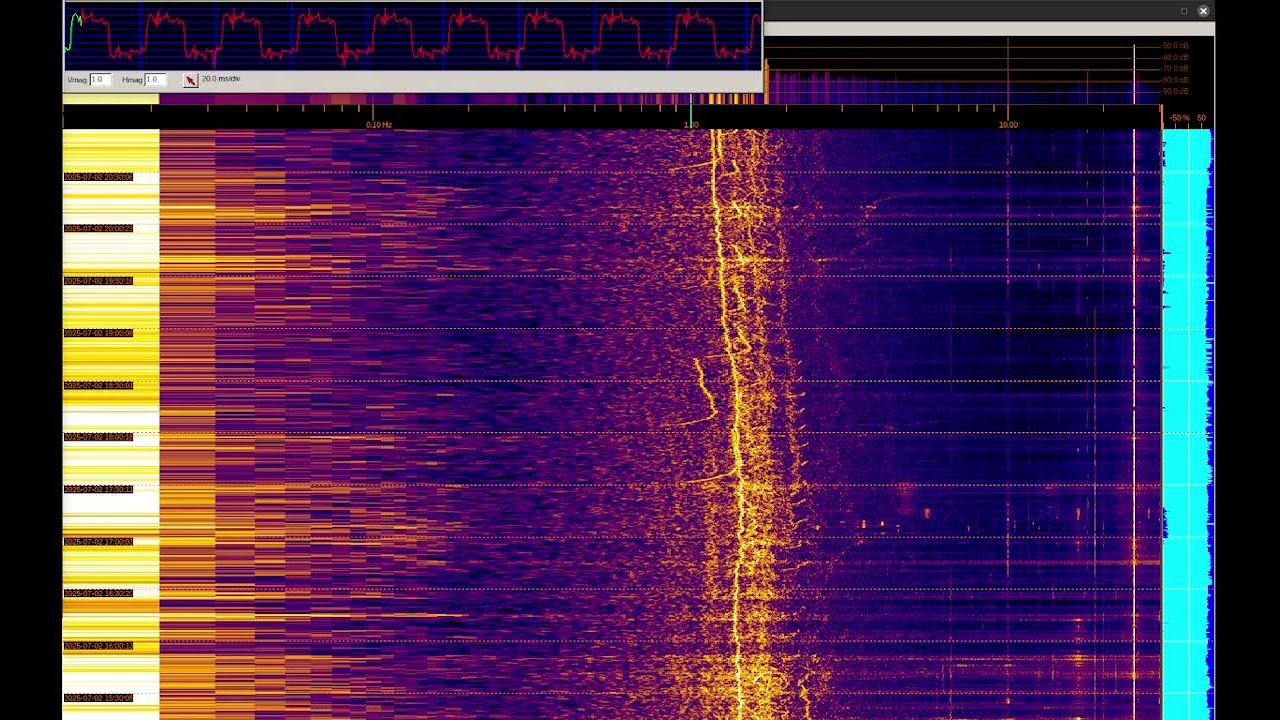This screenshot has width=1280, height=720.
Task: Click the cyan amplitude history strip
Action: [1188, 424]
